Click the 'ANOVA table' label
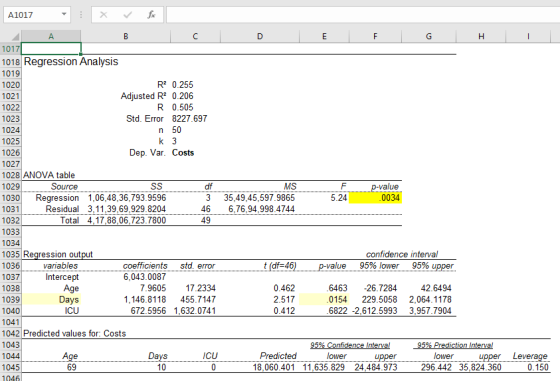This screenshot has width=560, height=381. tap(49, 175)
